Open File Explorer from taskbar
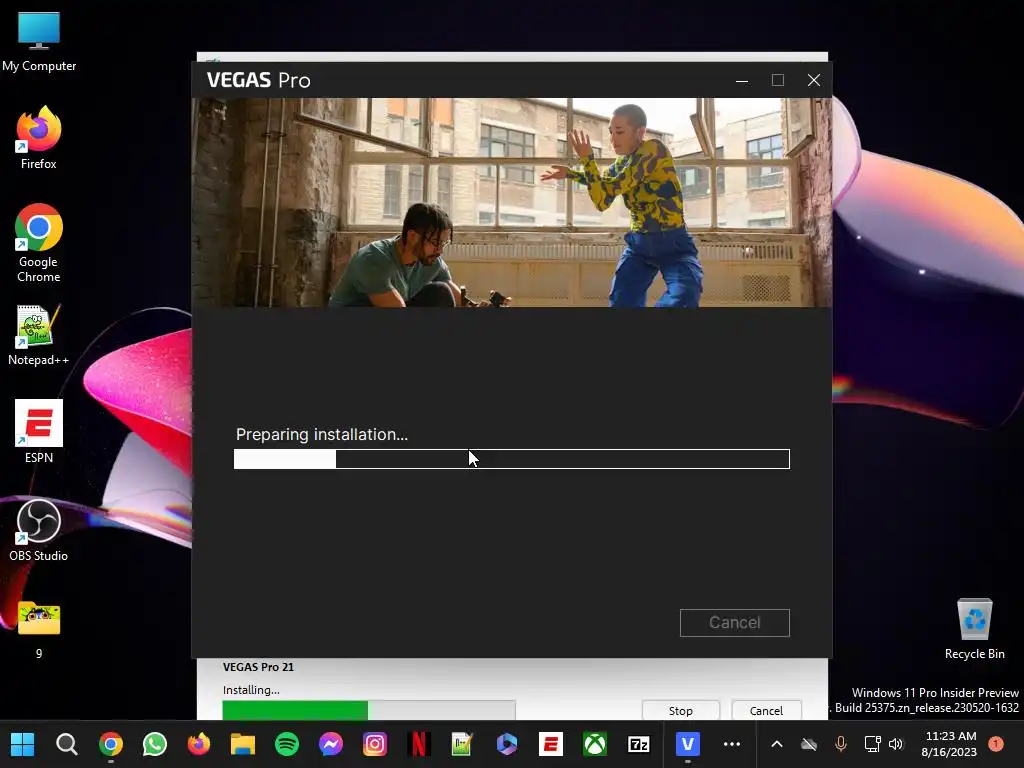This screenshot has height=768, width=1024. [243, 744]
